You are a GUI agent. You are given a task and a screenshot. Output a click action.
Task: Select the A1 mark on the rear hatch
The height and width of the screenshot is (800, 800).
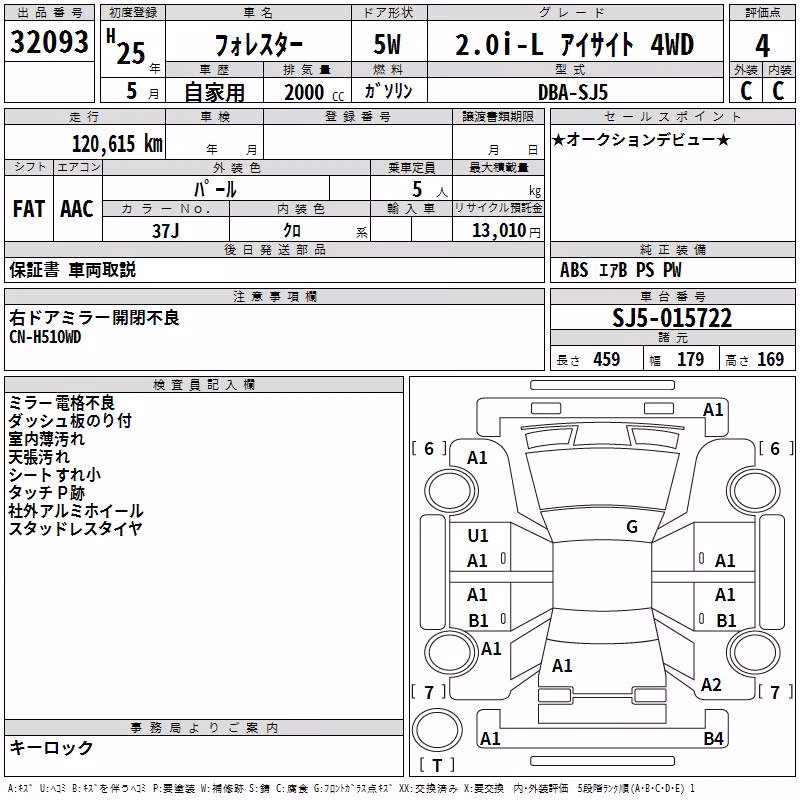coord(562,666)
